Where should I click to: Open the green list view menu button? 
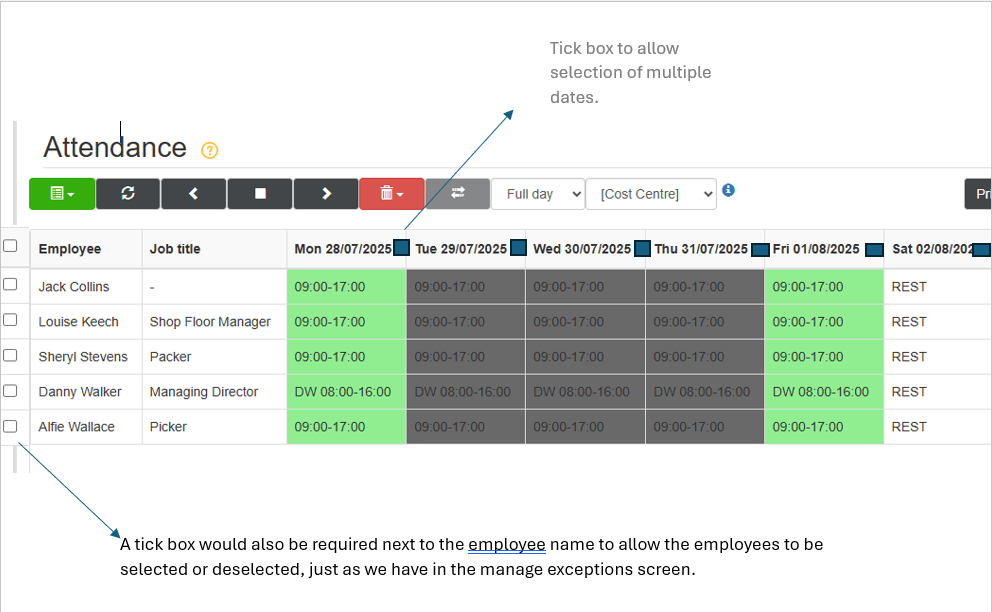pyautogui.click(x=62, y=194)
